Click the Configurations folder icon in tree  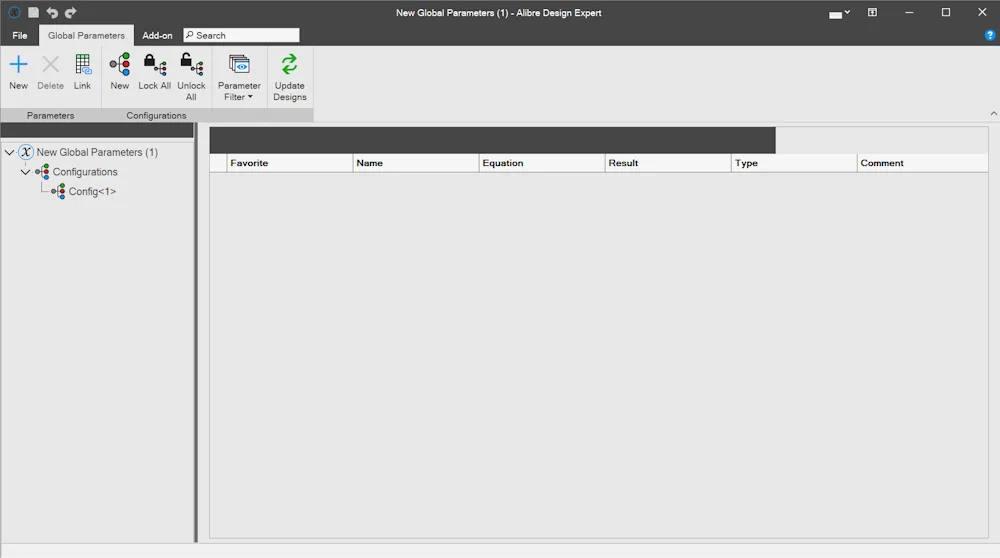(42, 172)
